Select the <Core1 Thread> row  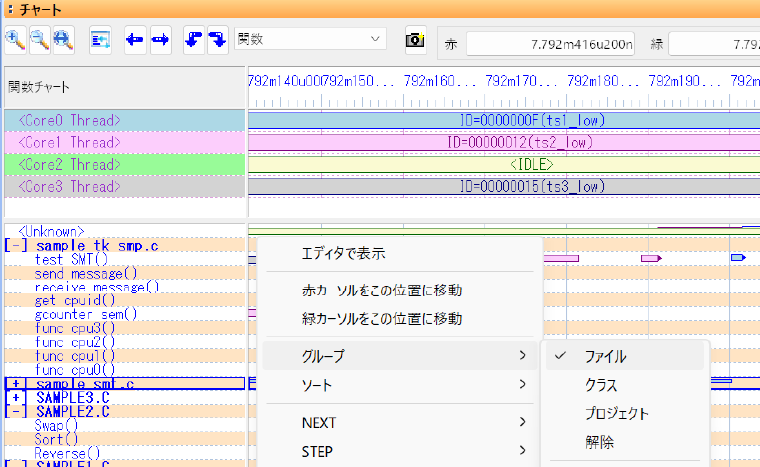(125, 142)
